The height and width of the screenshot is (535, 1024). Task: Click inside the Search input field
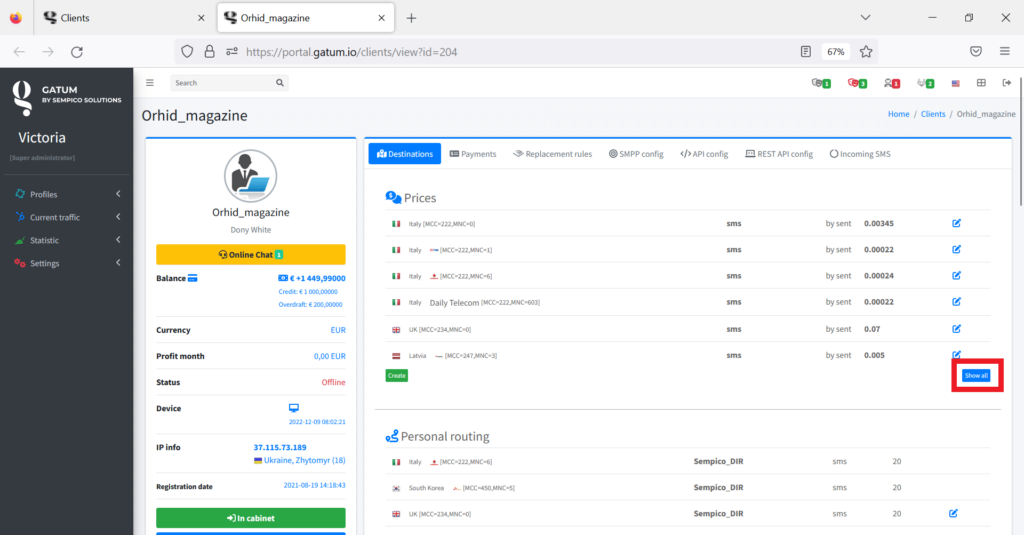(222, 83)
